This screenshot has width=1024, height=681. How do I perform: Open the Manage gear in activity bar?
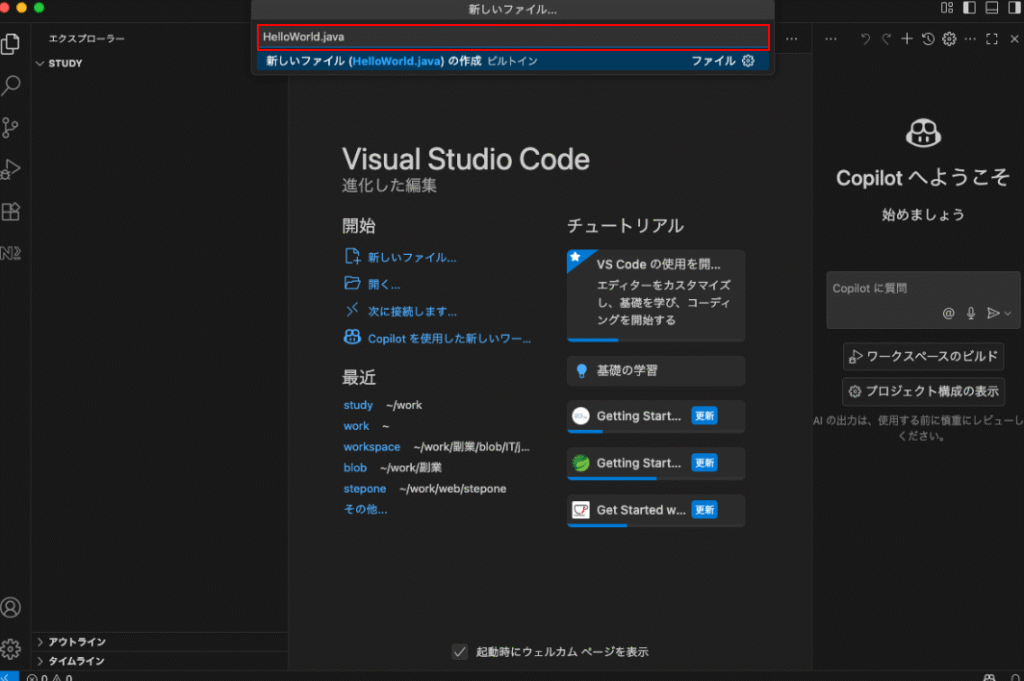pyautogui.click(x=10, y=649)
